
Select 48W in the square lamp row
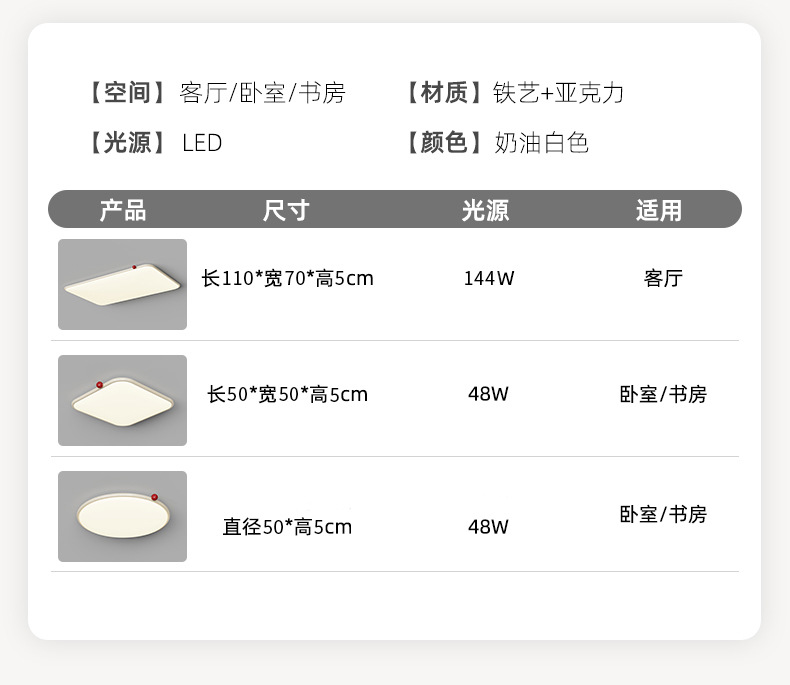point(489,394)
